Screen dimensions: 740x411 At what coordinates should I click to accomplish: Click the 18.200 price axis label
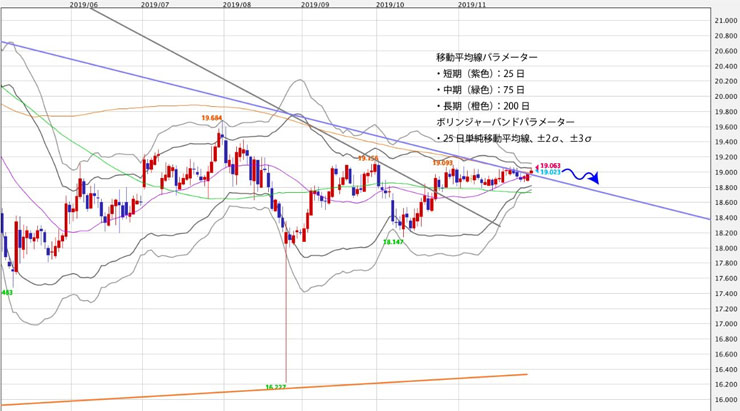(x=726, y=233)
